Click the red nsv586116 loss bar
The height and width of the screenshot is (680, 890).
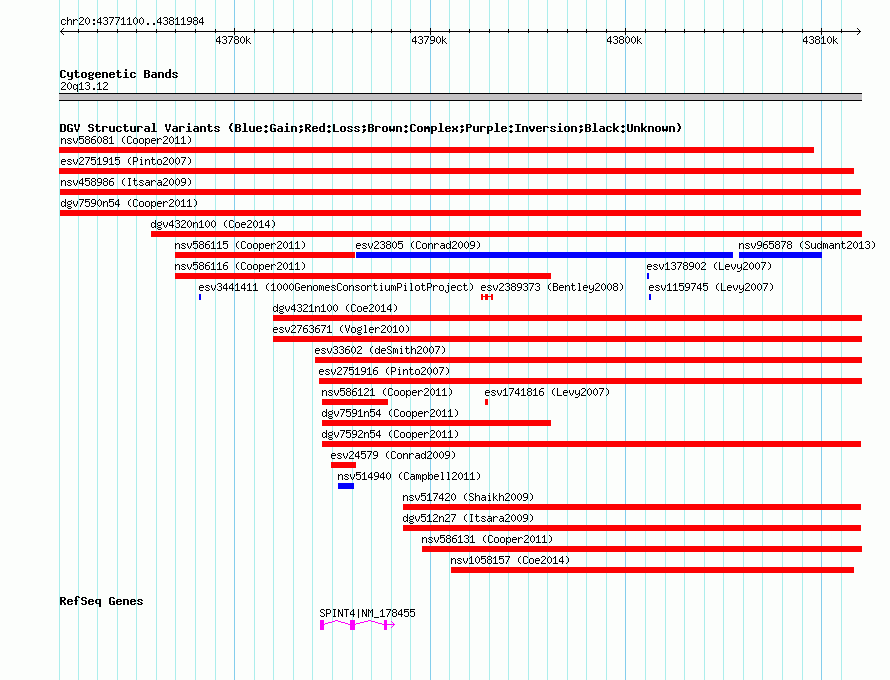click(x=363, y=276)
